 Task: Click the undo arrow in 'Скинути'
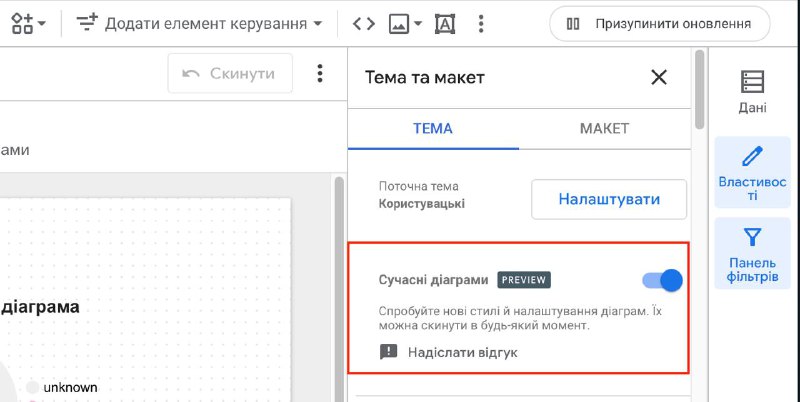pyautogui.click(x=191, y=74)
